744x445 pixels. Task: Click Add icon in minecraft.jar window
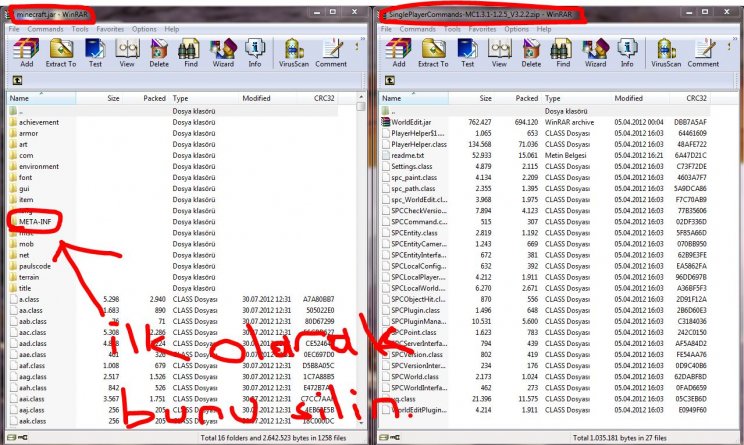tap(26, 53)
